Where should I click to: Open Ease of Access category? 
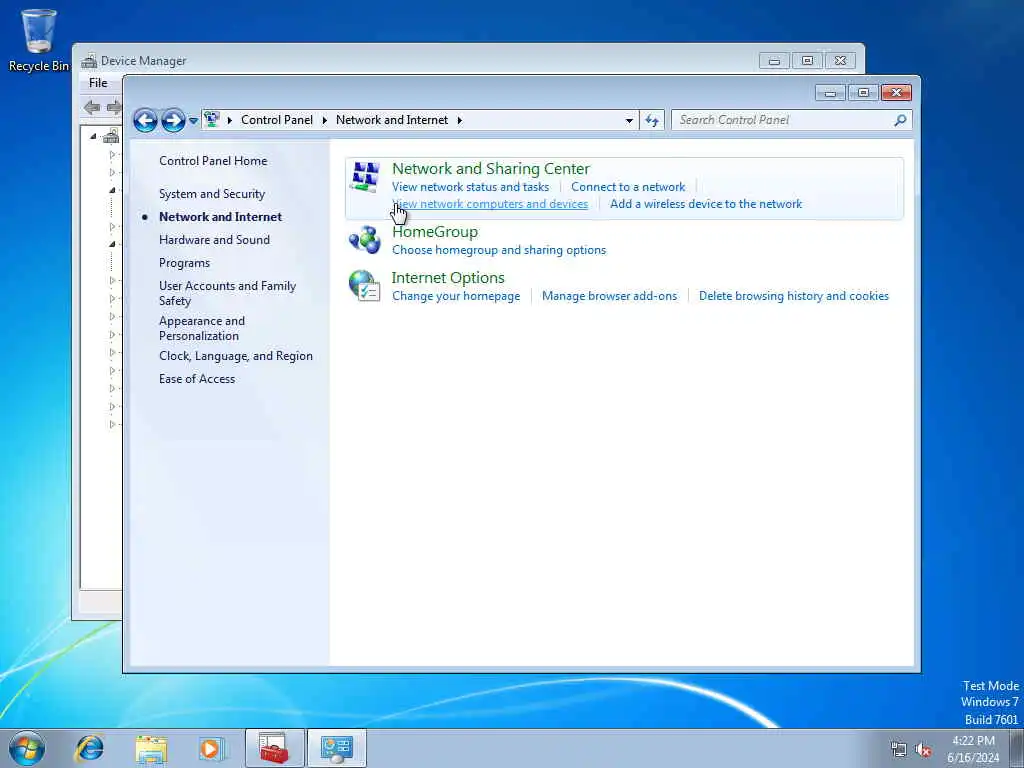pos(197,379)
